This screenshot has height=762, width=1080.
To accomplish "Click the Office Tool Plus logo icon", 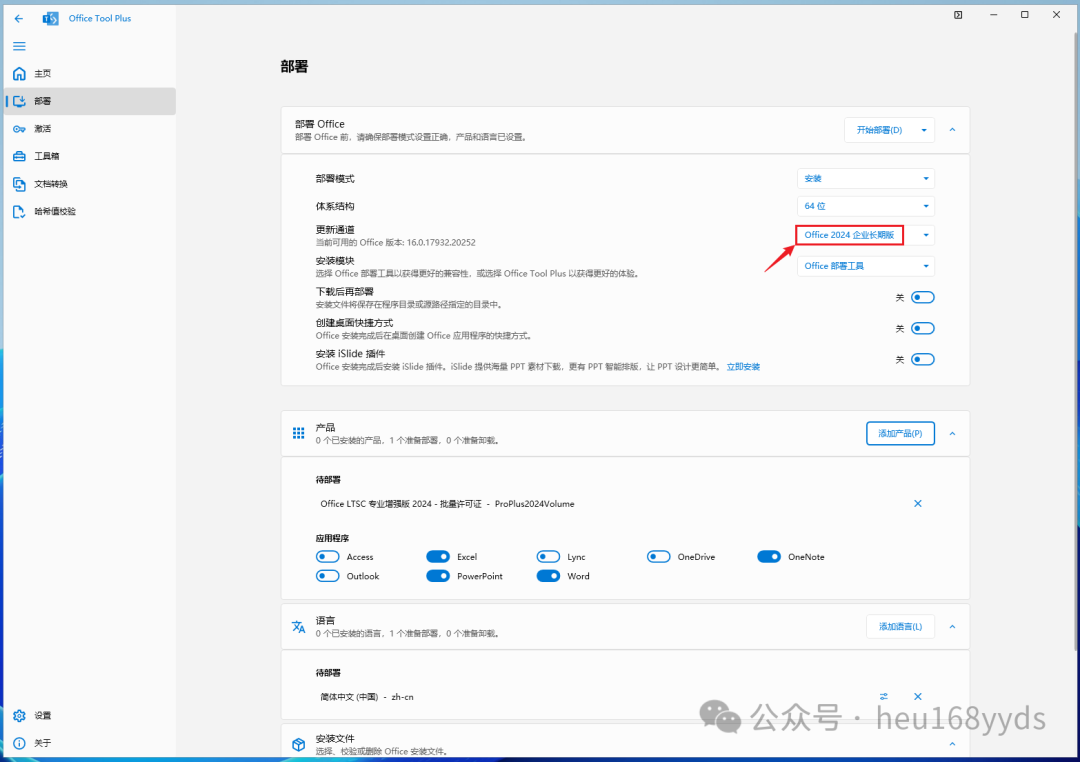I will click(x=50, y=19).
